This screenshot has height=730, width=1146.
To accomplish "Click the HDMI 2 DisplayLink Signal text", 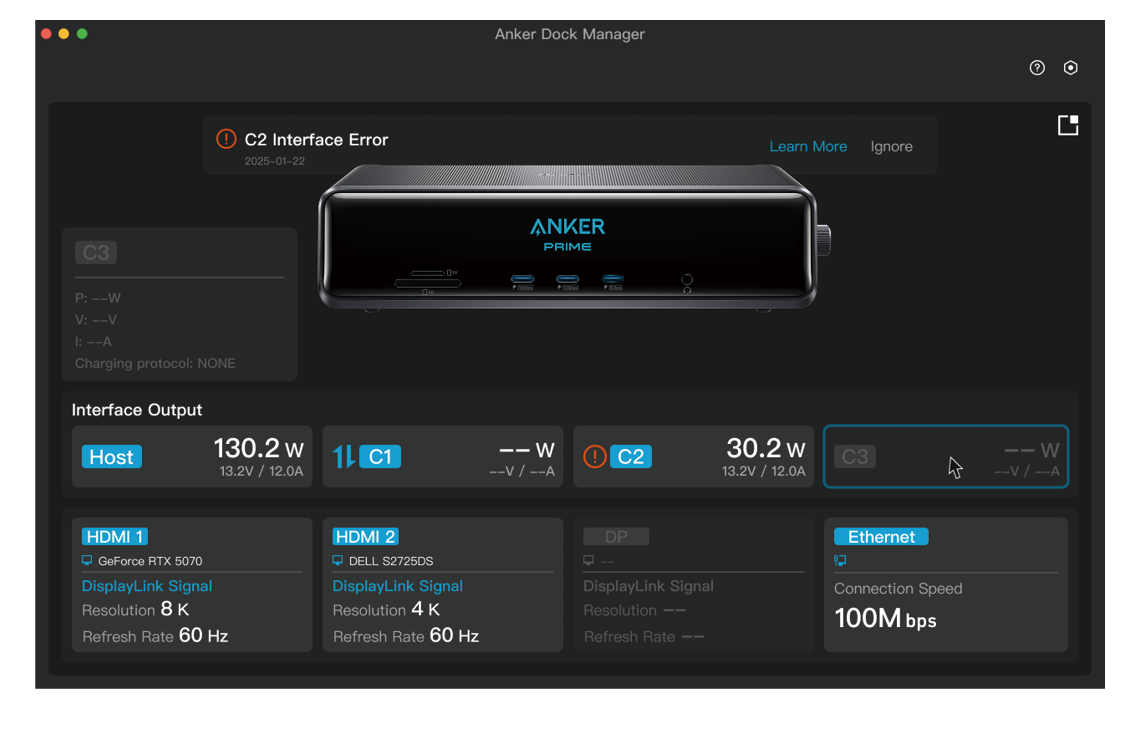I will coord(398,586).
